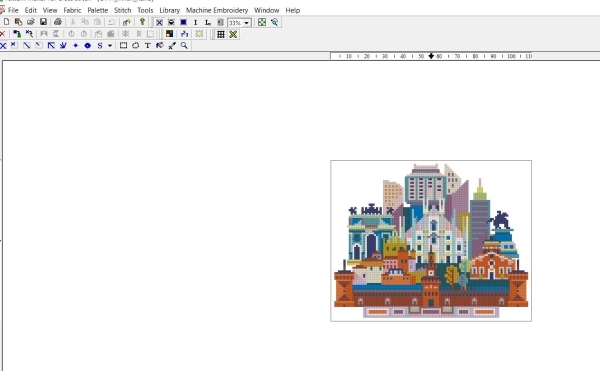Click the magnifier icon beside Zoom to fit
This screenshot has width=600, height=371.
[274, 23]
